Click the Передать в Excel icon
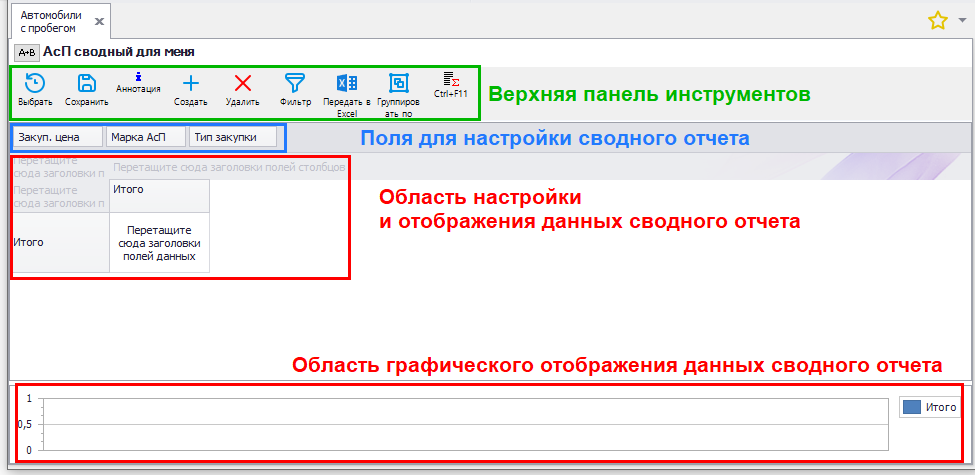This screenshot has height=475, width=975. (x=347, y=85)
